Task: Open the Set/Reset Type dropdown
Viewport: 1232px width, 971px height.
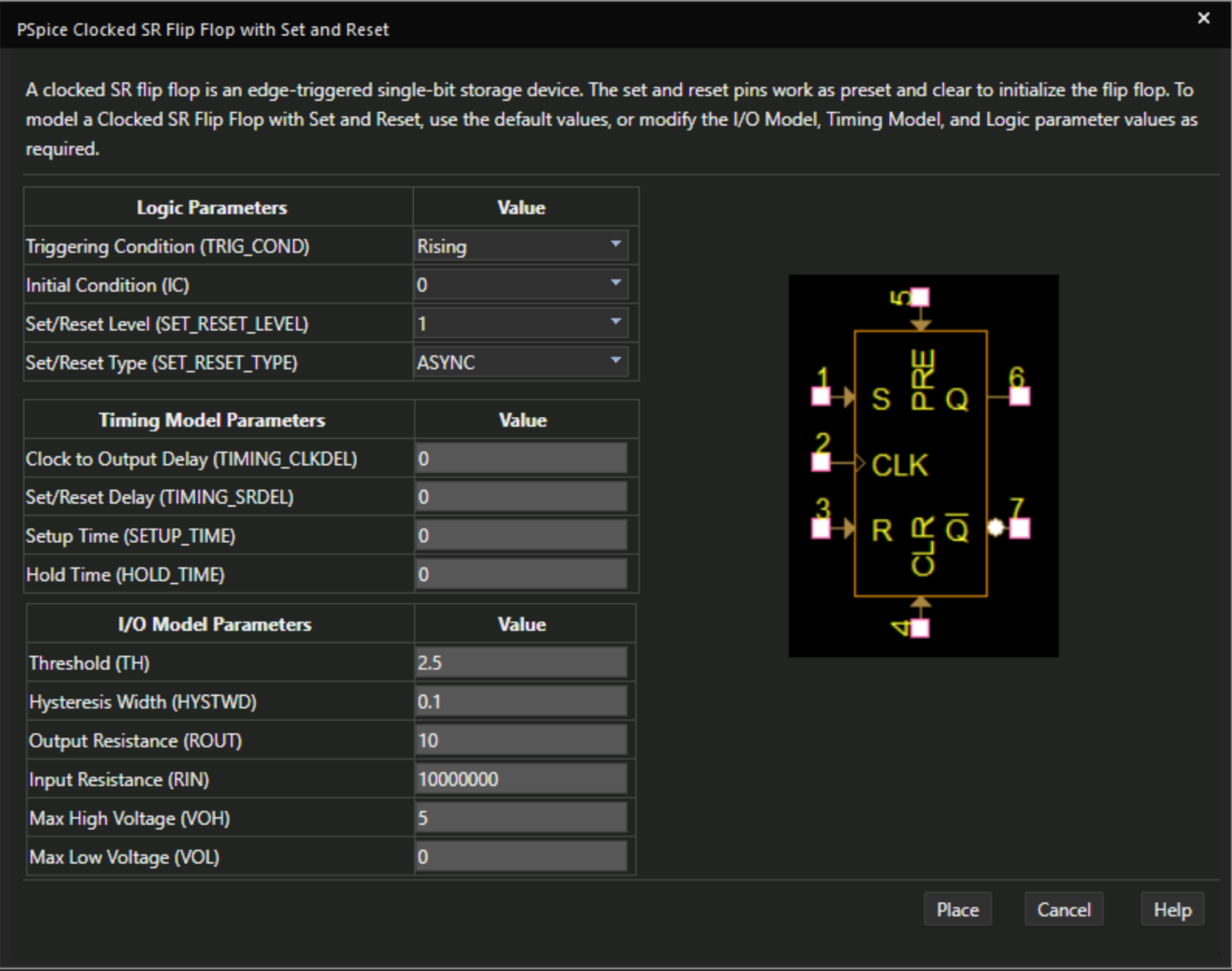Action: tap(614, 362)
